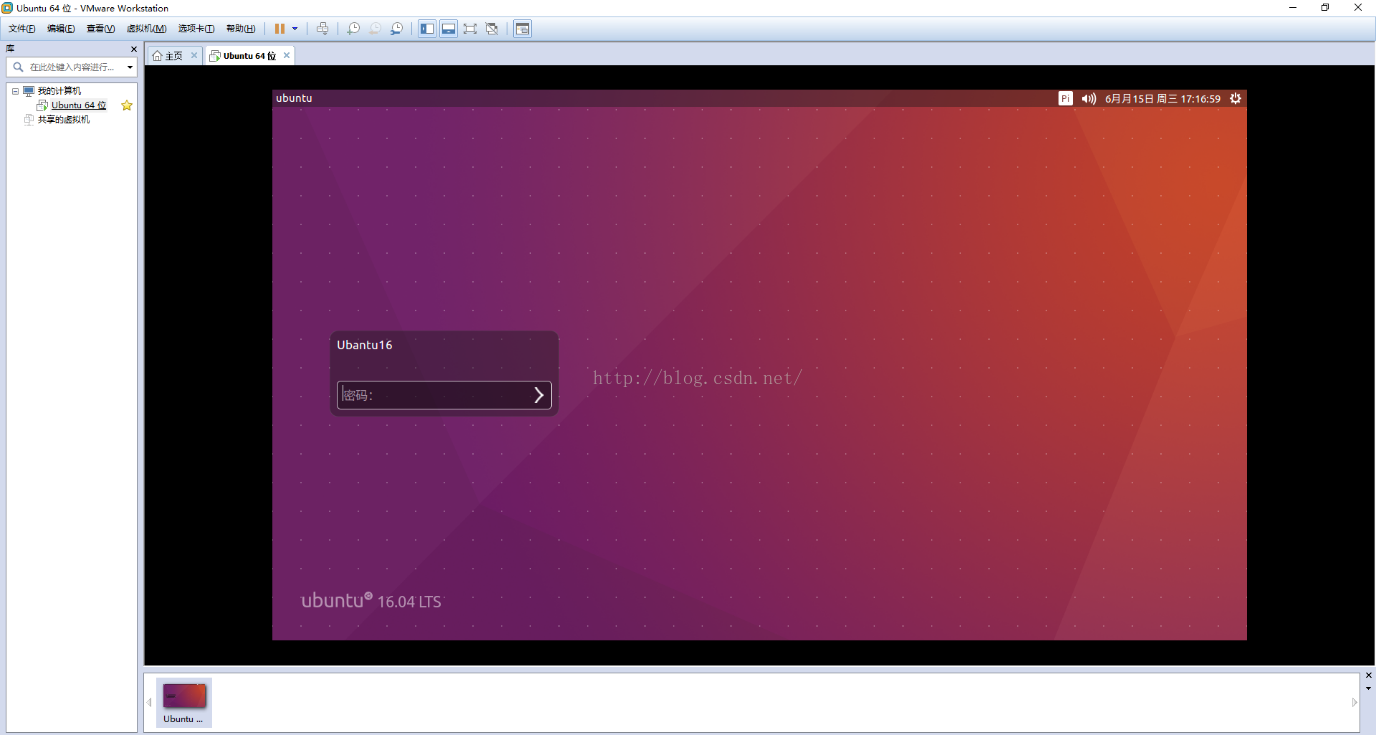Submit login with the arrow button
Viewport: 1376px width, 735px height.
[x=539, y=395]
